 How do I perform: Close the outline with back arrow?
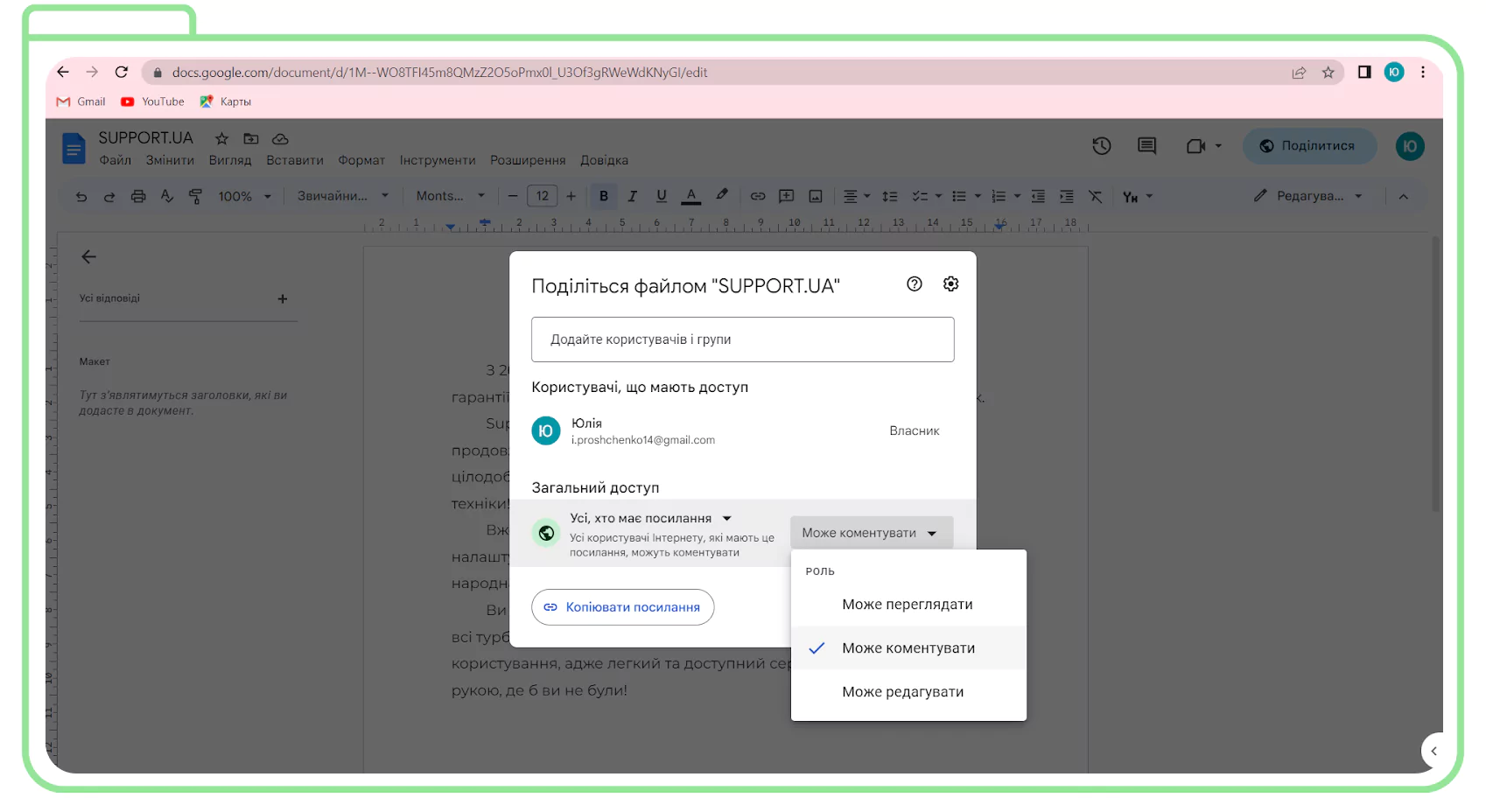88,256
